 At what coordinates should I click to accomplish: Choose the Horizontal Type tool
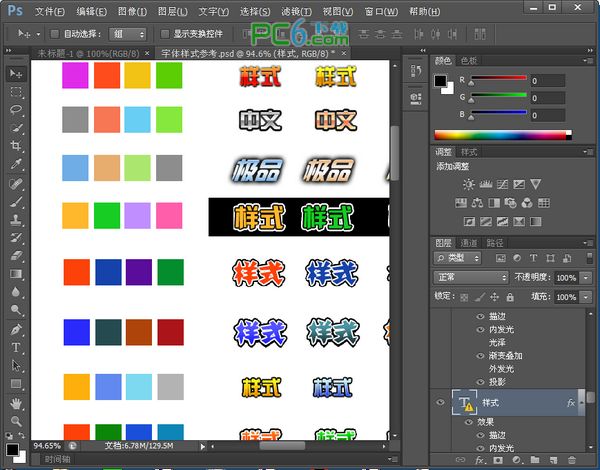click(x=16, y=347)
